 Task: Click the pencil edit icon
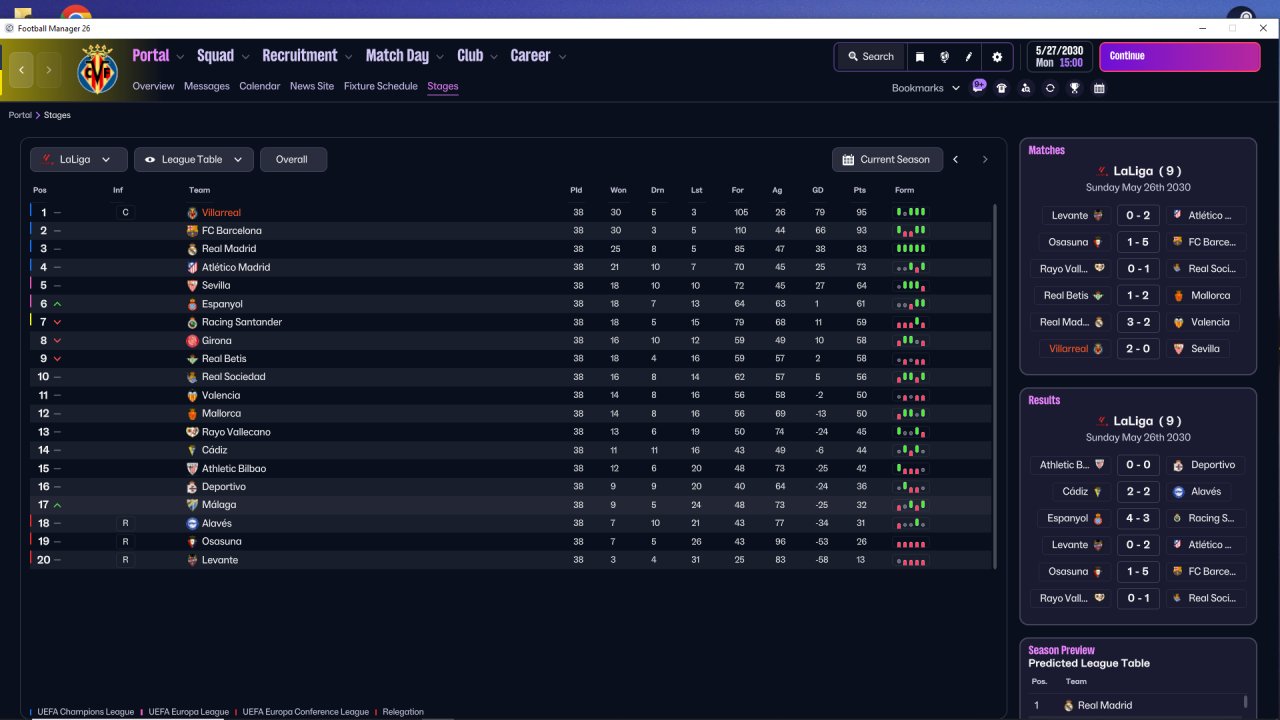(969, 57)
